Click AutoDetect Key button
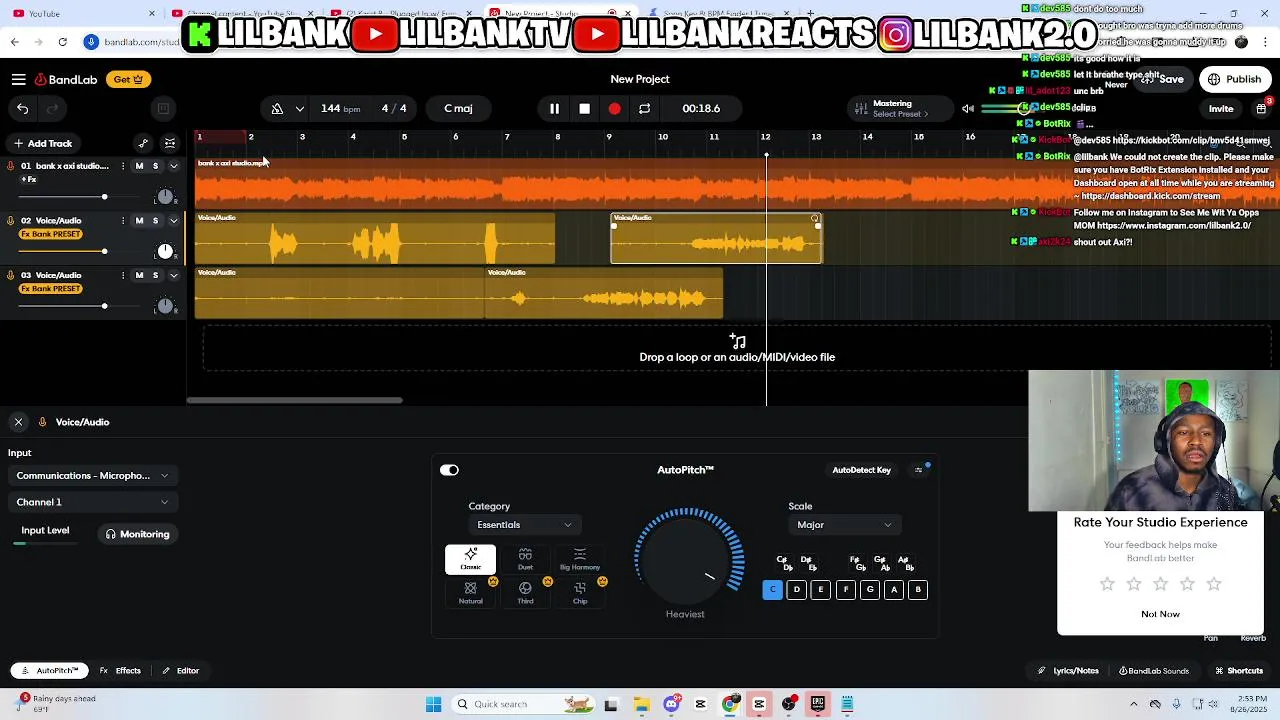The image size is (1280, 720). click(x=861, y=470)
